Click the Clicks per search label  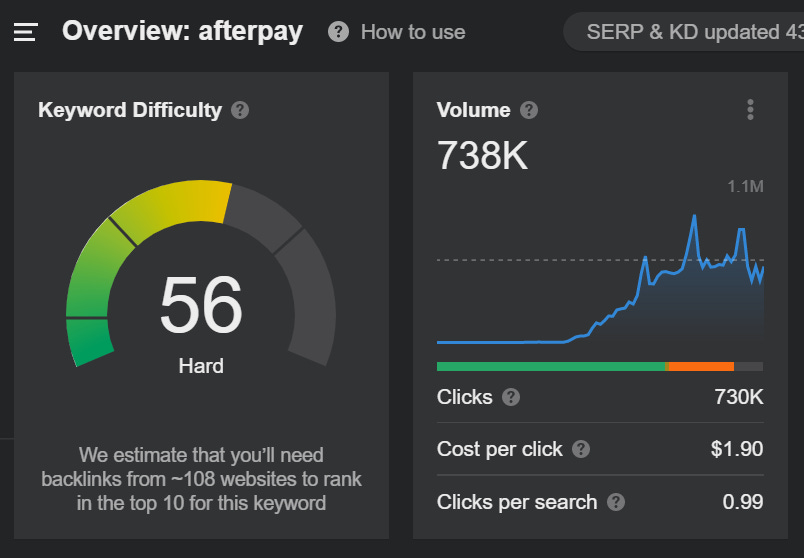[517, 502]
